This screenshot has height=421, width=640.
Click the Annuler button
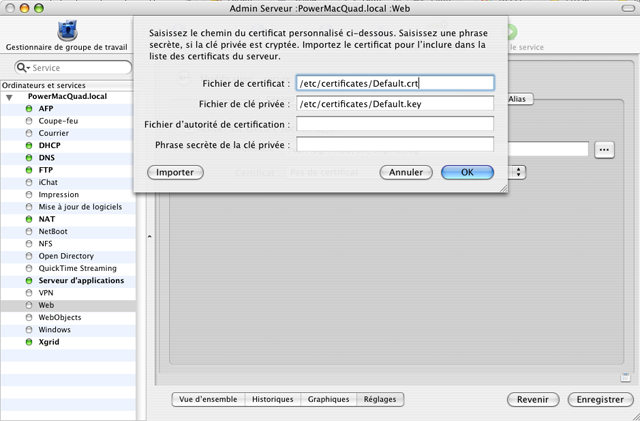(x=406, y=172)
